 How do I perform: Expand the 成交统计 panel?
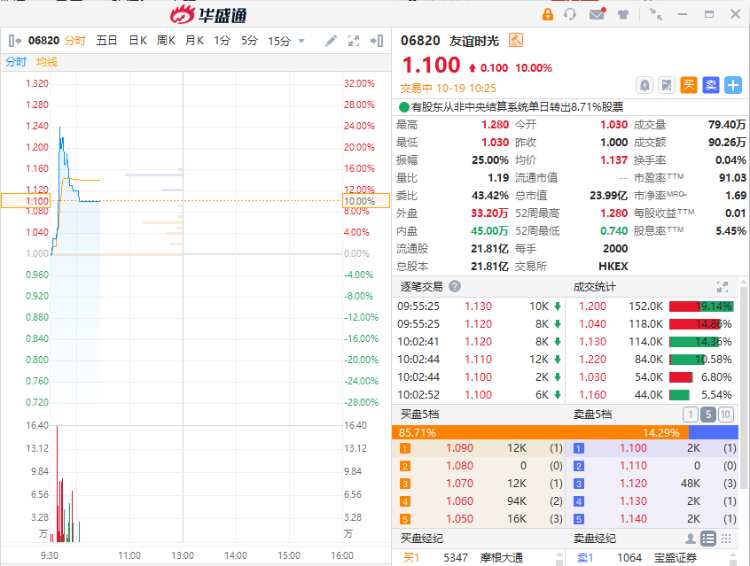pyautogui.click(x=722, y=287)
